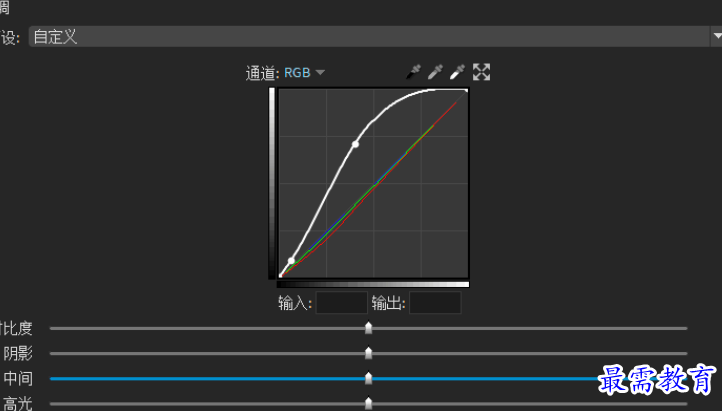The width and height of the screenshot is (722, 411).
Task: Click the 输入 value field
Action: click(342, 303)
